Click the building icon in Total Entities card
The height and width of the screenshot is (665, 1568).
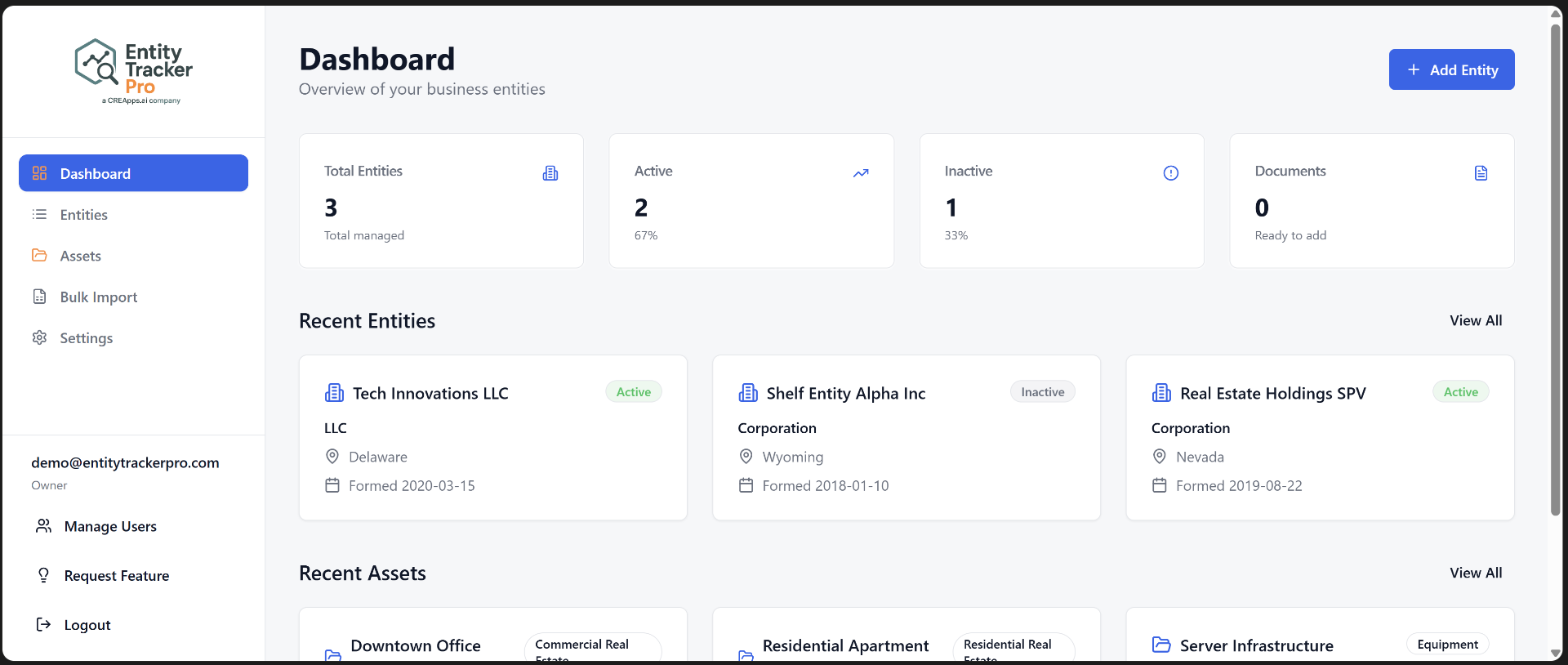pyautogui.click(x=550, y=173)
